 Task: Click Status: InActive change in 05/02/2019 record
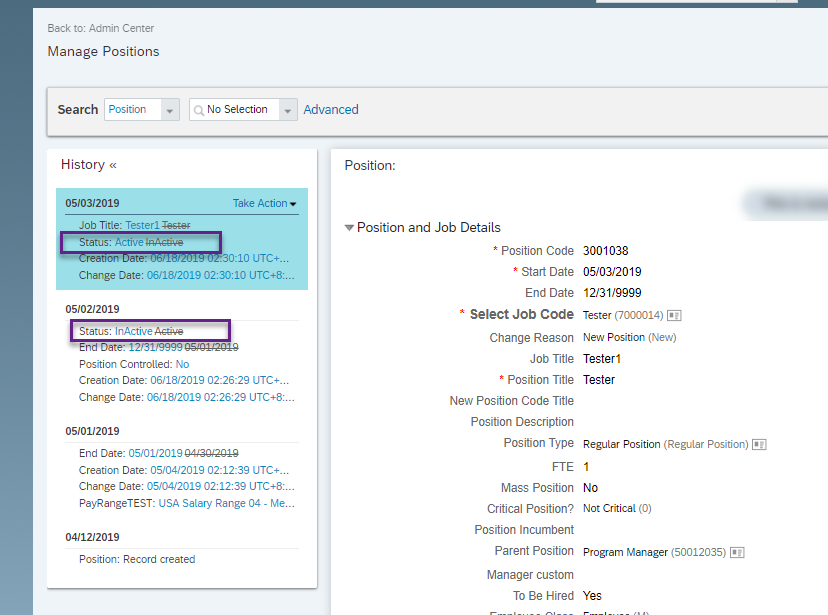click(x=131, y=332)
